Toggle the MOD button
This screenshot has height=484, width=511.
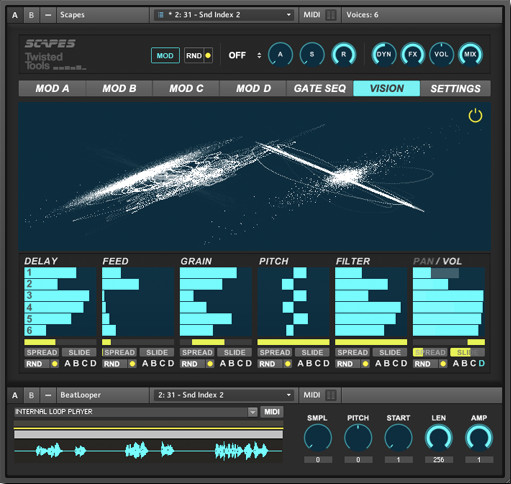click(x=165, y=55)
